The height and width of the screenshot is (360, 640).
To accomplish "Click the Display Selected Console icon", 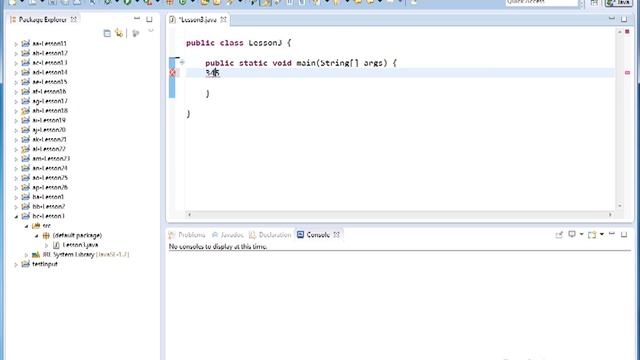I will coord(572,234).
